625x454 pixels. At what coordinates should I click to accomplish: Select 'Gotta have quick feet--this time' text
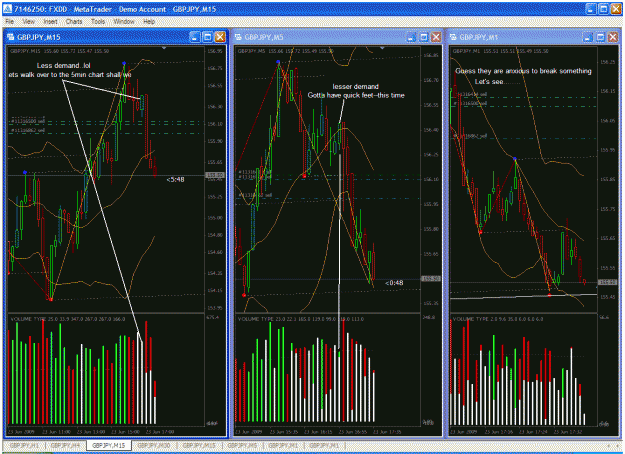click(x=356, y=95)
